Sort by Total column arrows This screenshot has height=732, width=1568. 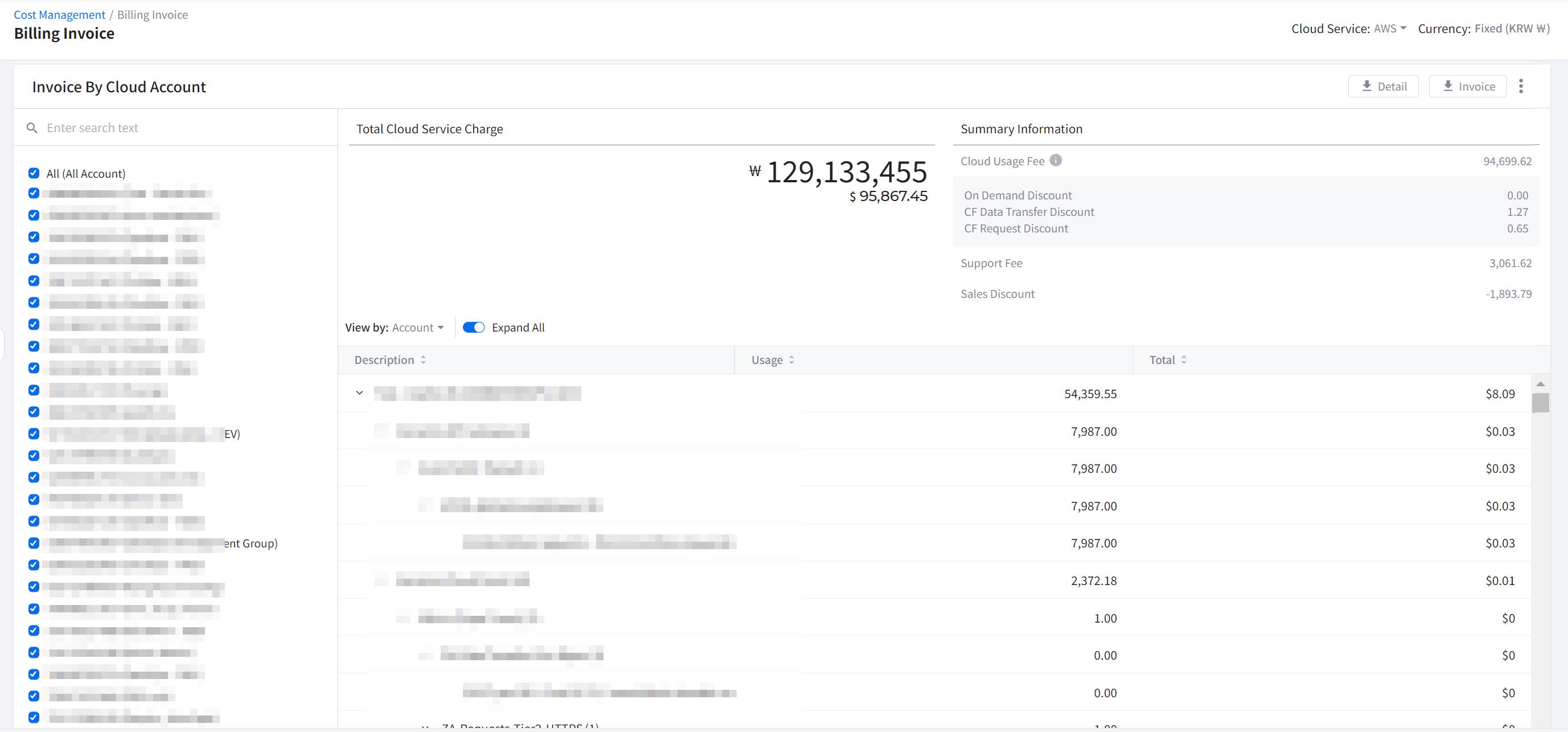[1183, 360]
